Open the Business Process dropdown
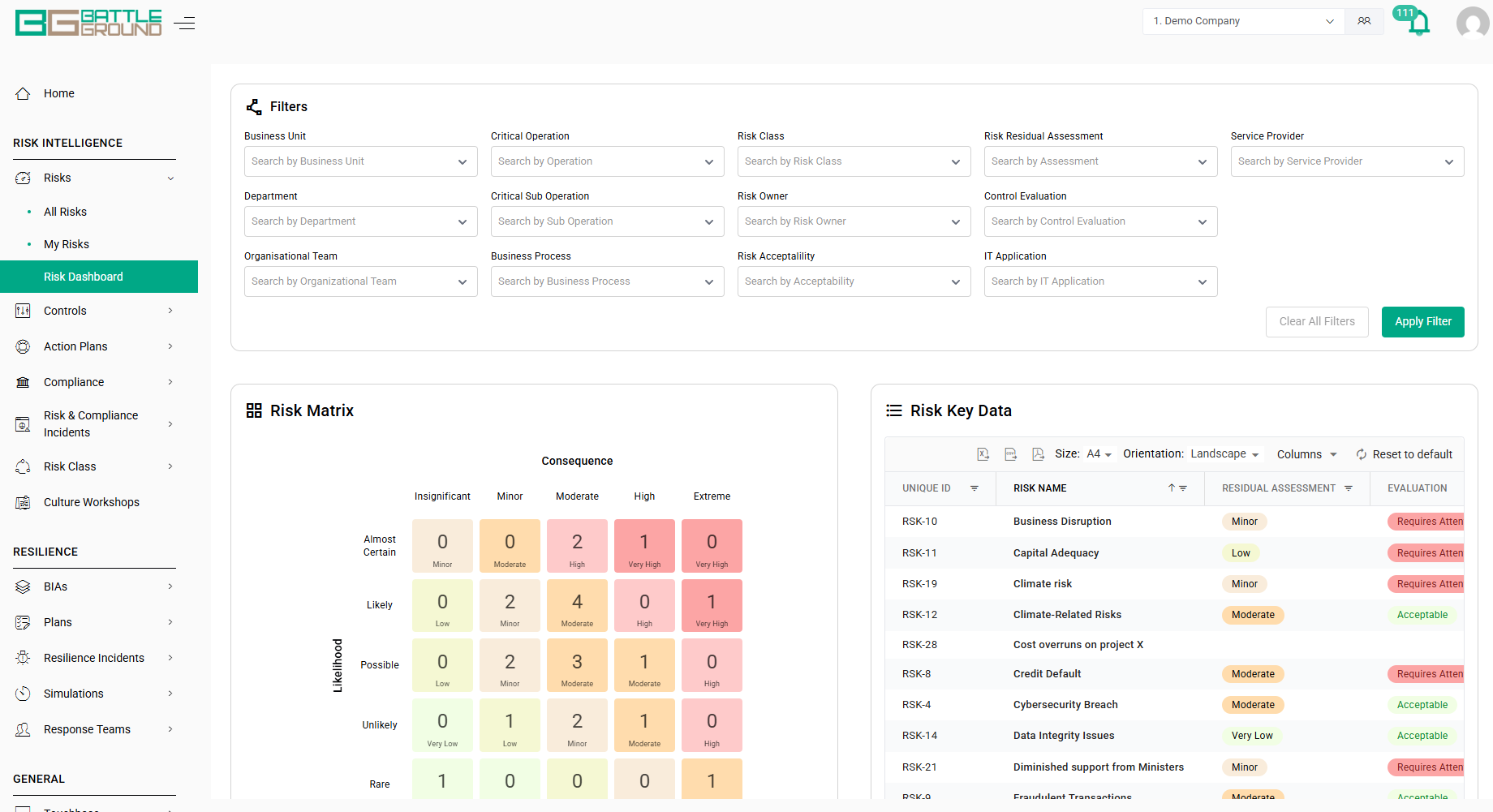 click(608, 281)
